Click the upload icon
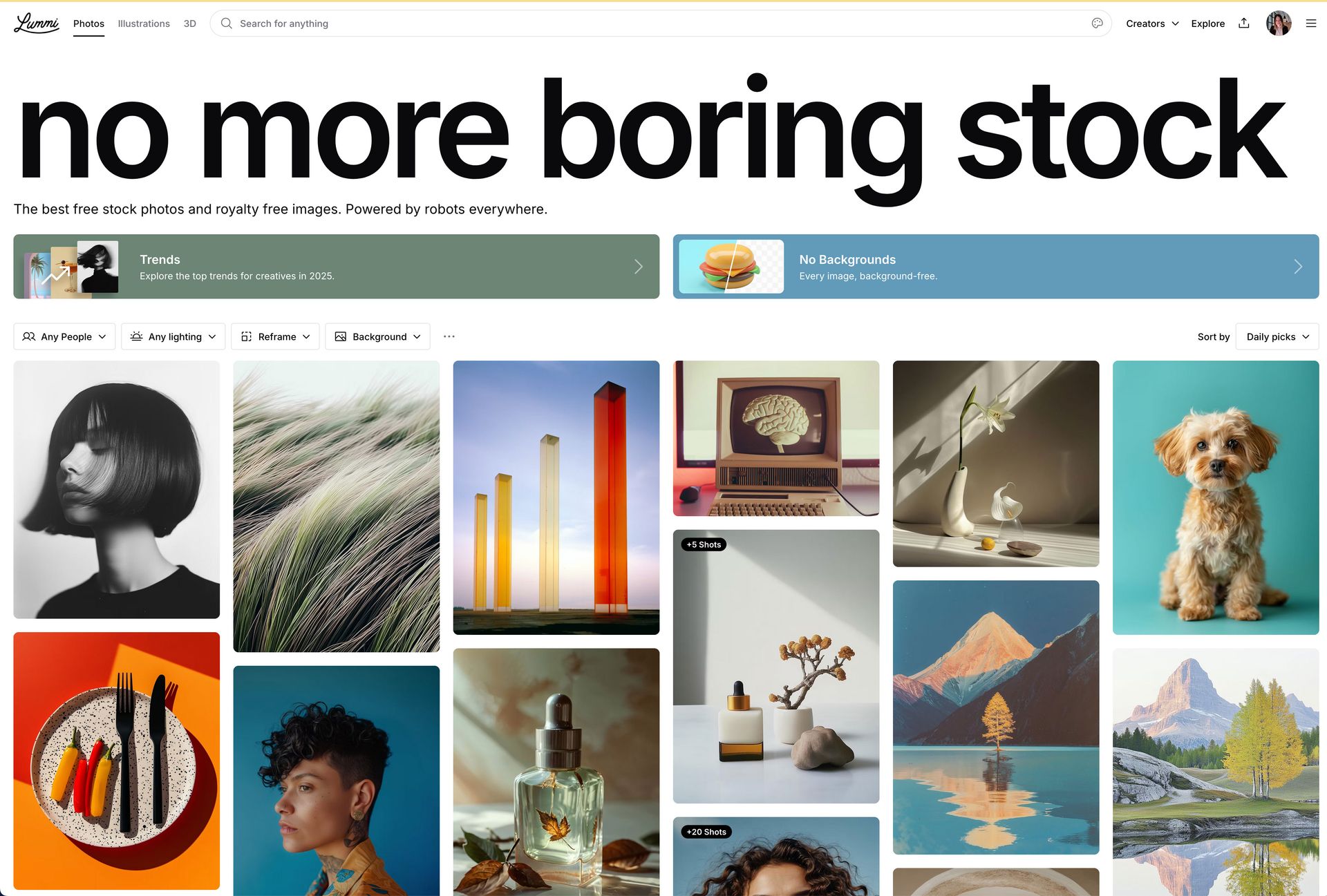Image resolution: width=1327 pixels, height=896 pixels. click(1243, 23)
